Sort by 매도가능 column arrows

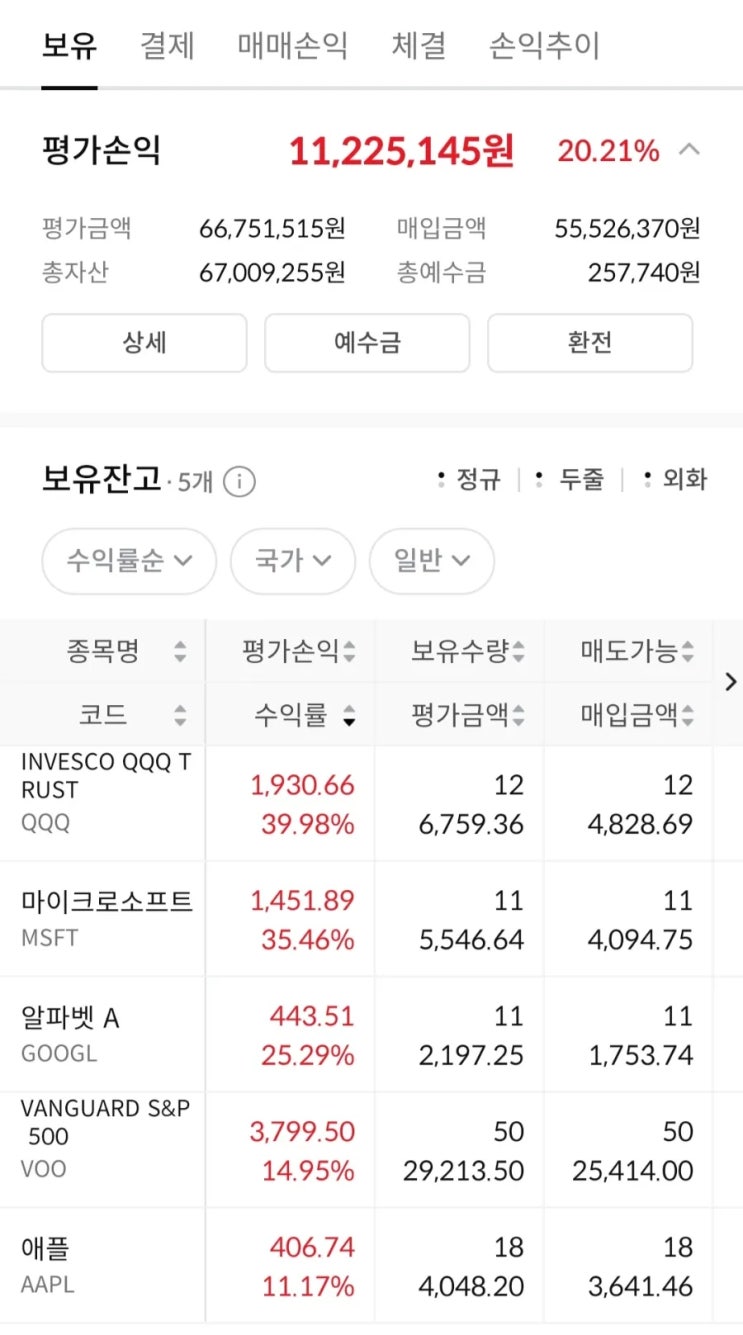tap(687, 653)
